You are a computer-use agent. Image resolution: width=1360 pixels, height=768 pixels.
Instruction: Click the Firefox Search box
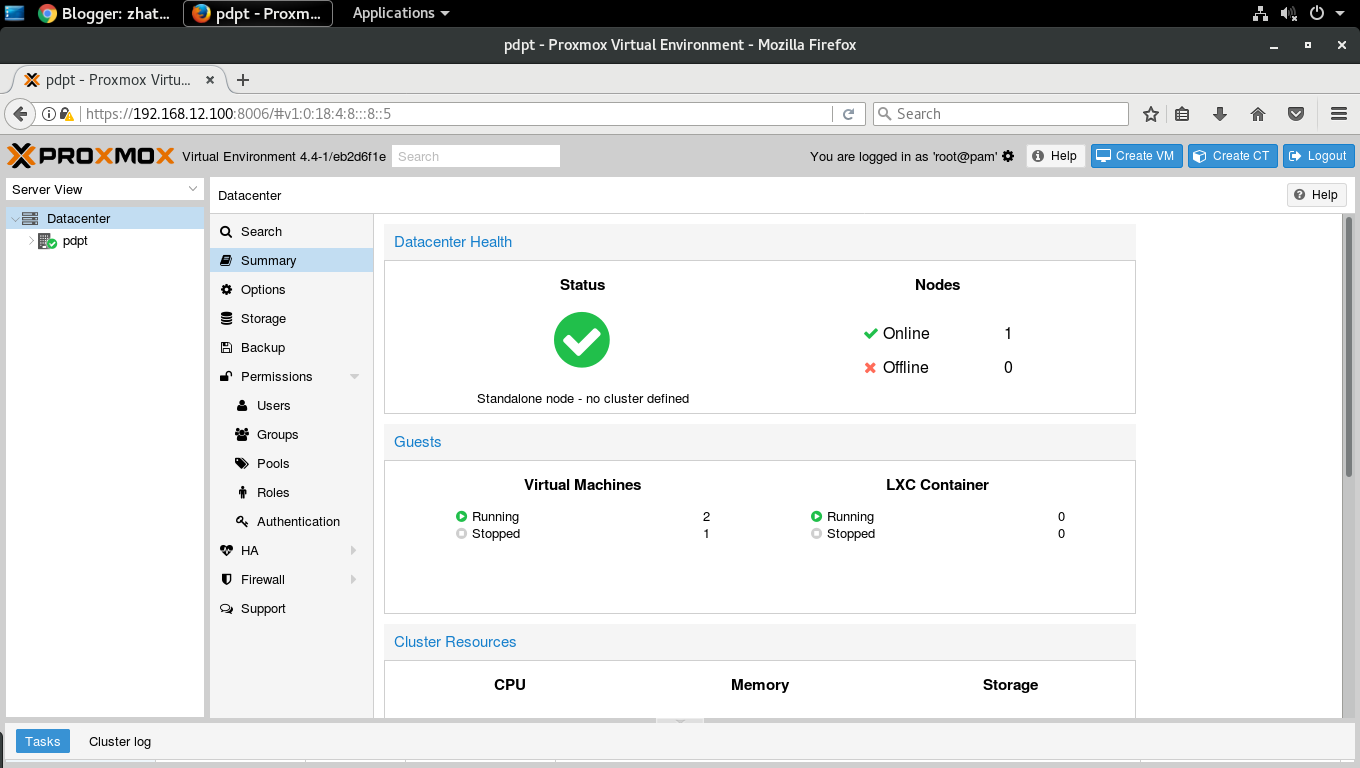1001,114
